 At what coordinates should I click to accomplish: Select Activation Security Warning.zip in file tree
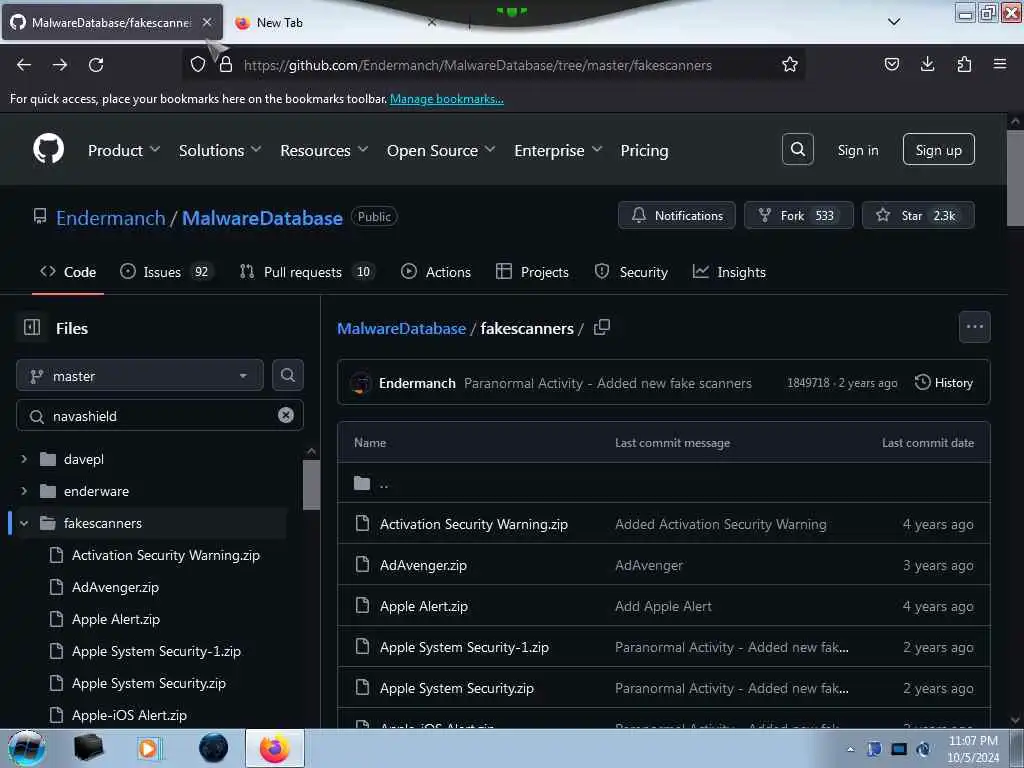165,555
